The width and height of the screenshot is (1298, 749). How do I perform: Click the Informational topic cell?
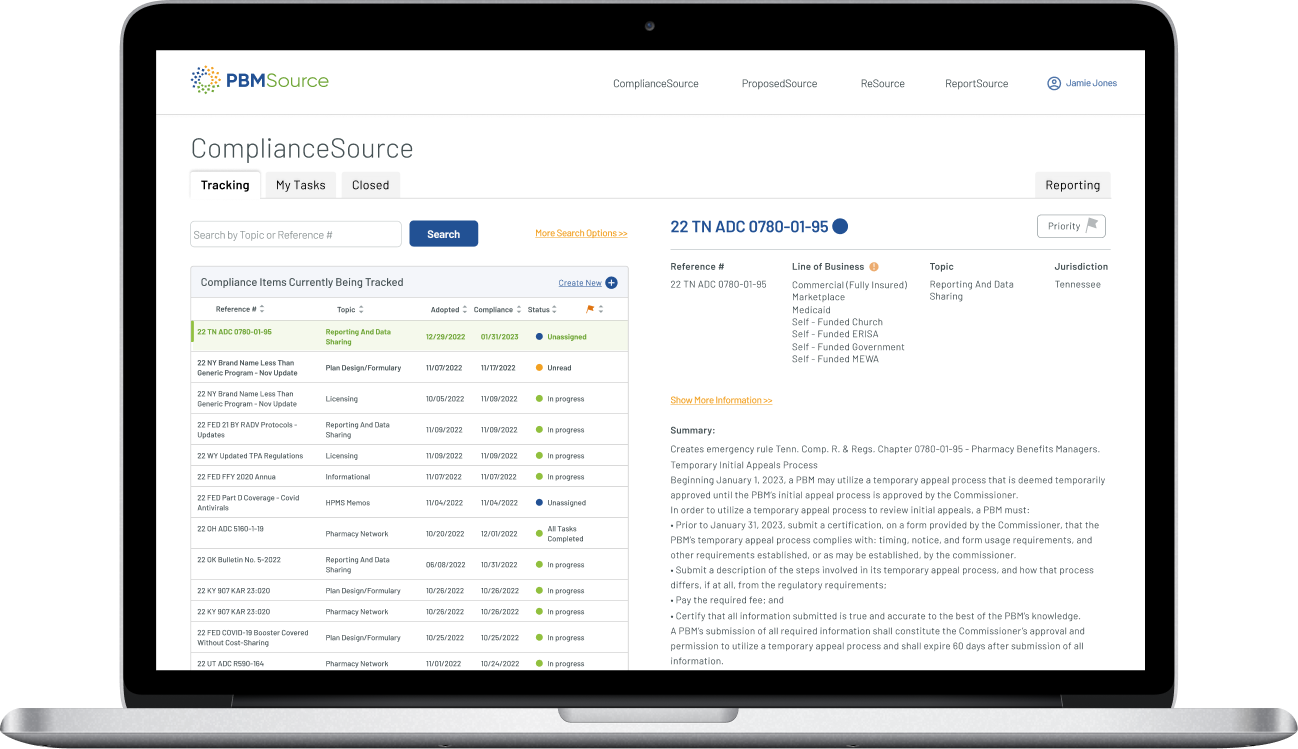[x=348, y=477]
